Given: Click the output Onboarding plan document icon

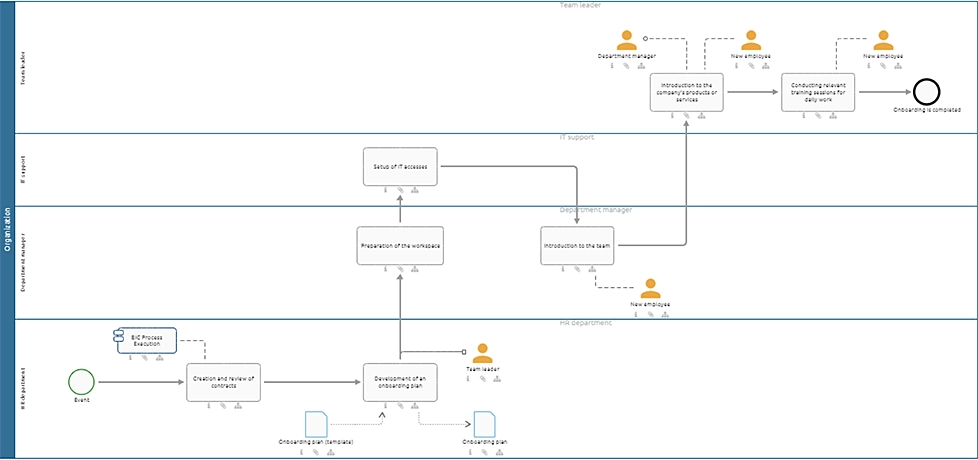Looking at the screenshot, I should pos(485,424).
